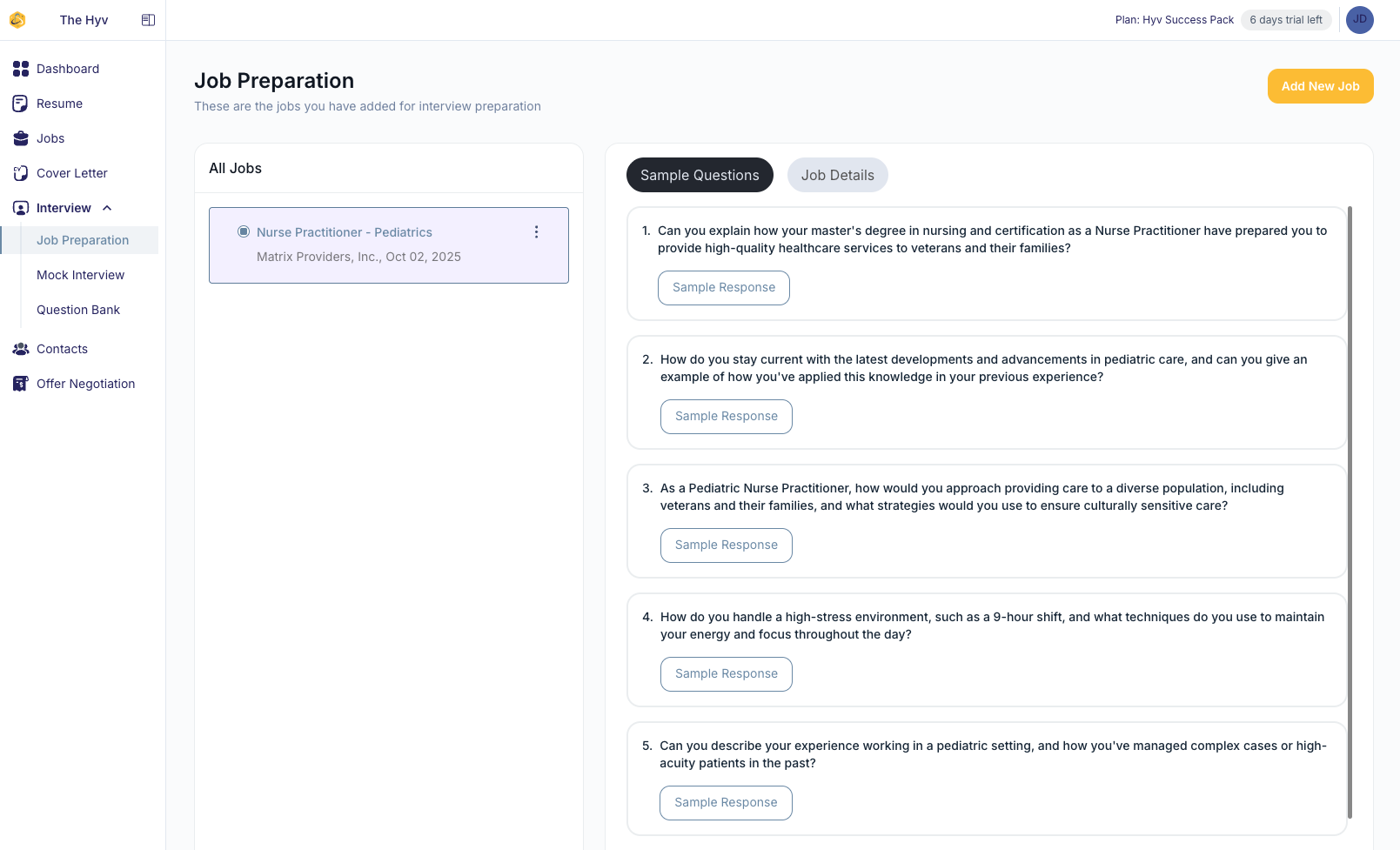Switch to the Job Details tab
This screenshot has height=850, width=1400.
coord(837,175)
